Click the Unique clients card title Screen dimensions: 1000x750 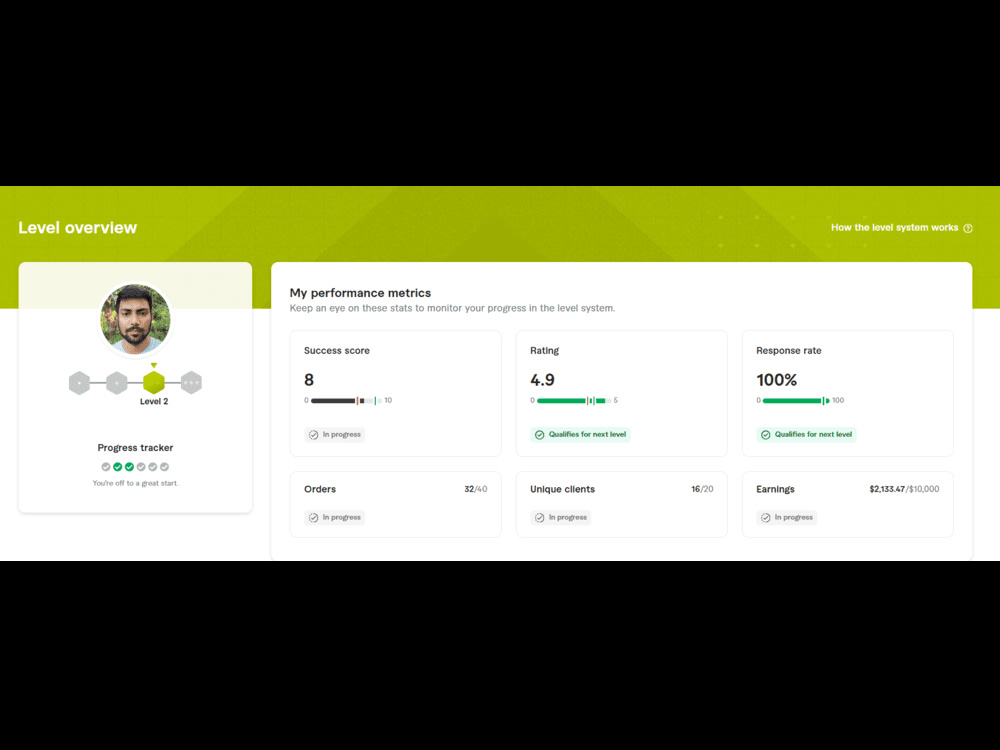562,489
